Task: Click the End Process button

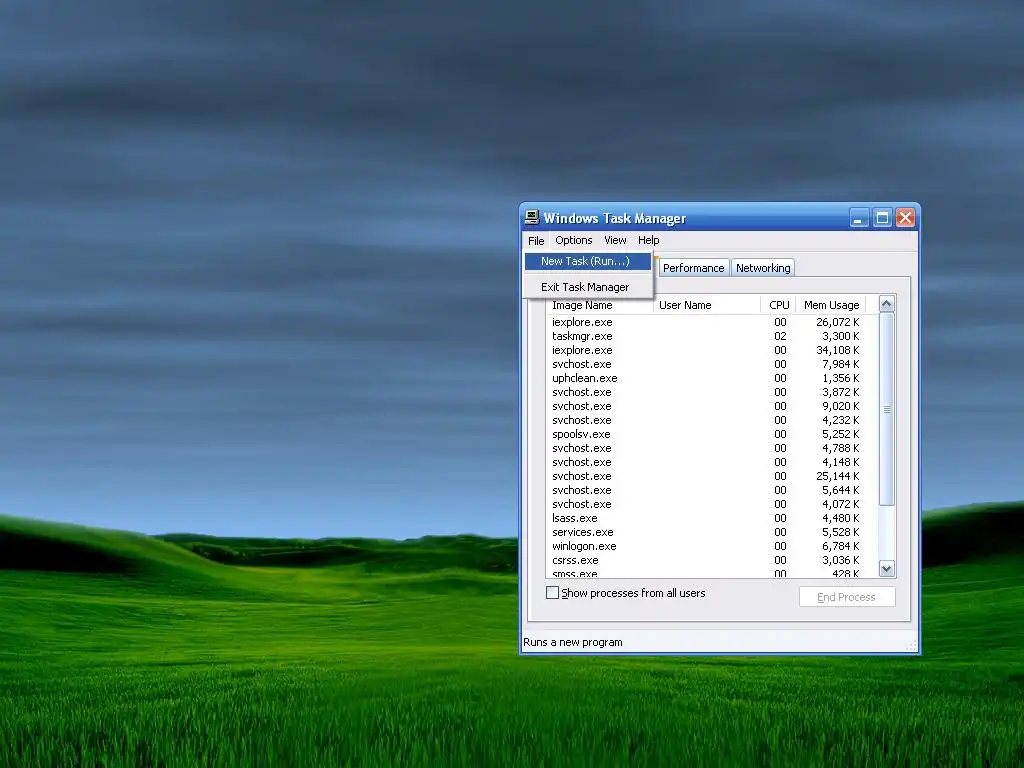Action: (847, 597)
